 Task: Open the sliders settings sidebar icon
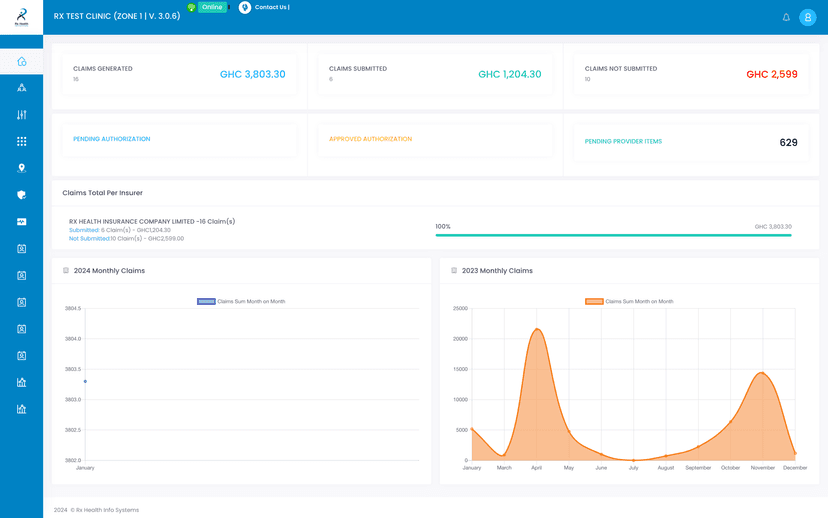point(22,115)
